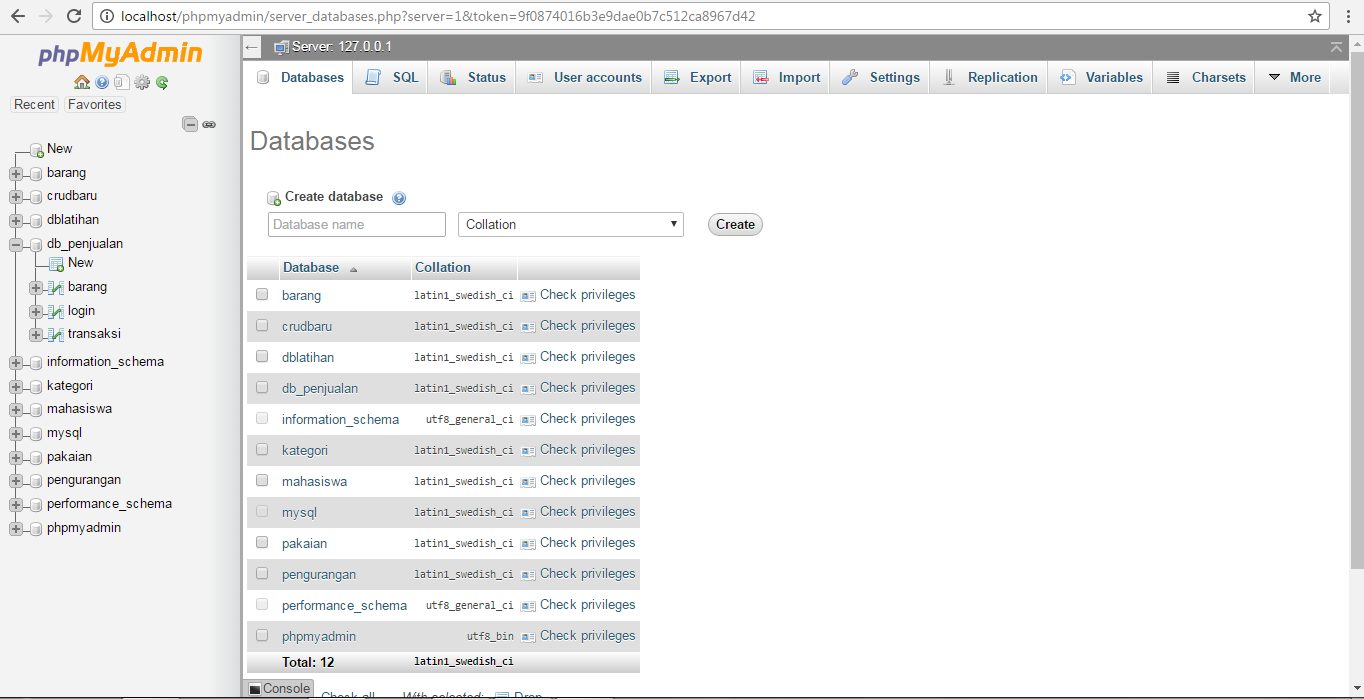Collapse the top page header using the double-chevron icon
1364x699 pixels.
point(1337,47)
